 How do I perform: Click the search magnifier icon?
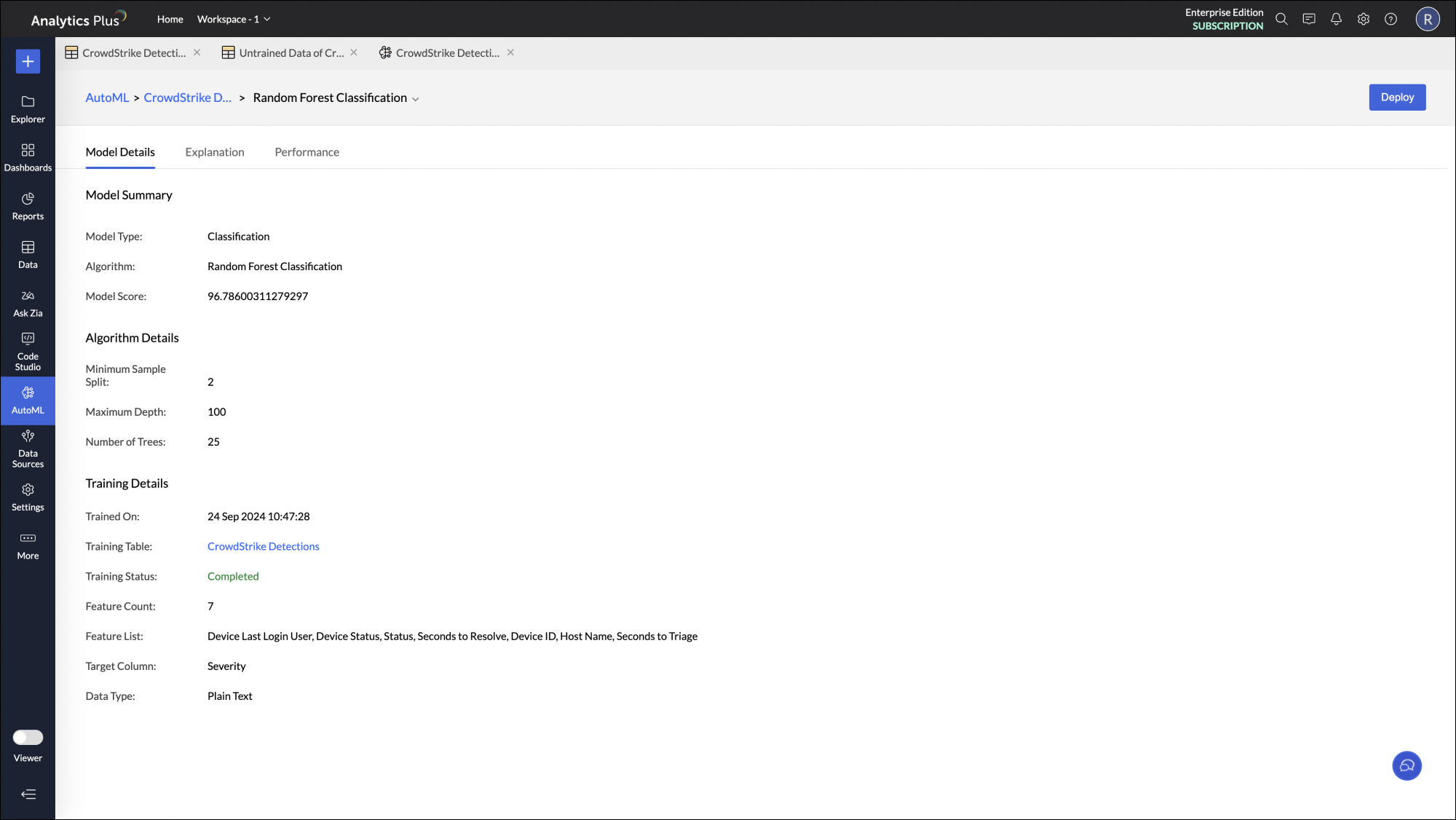tap(1281, 20)
